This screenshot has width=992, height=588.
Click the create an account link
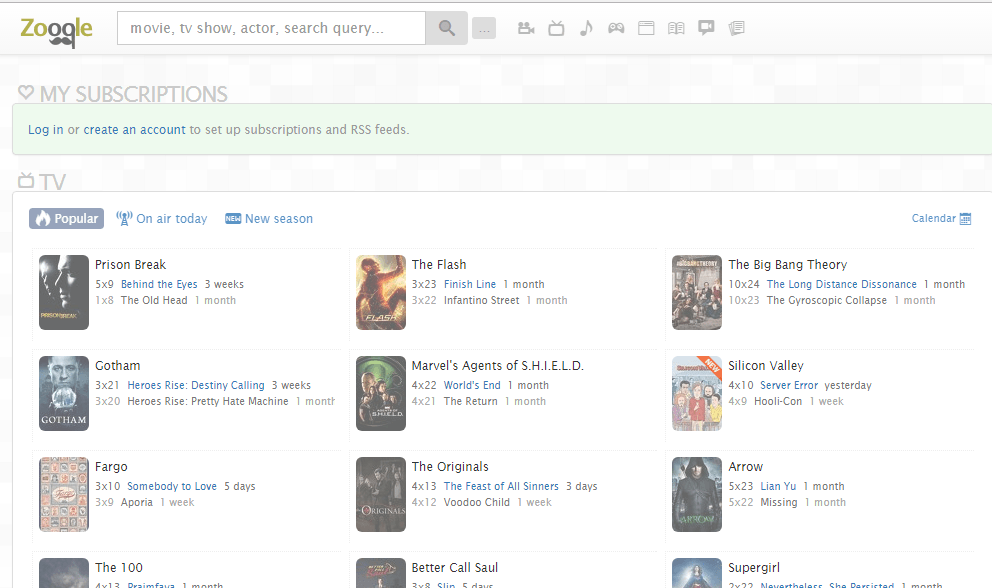[x=135, y=130]
